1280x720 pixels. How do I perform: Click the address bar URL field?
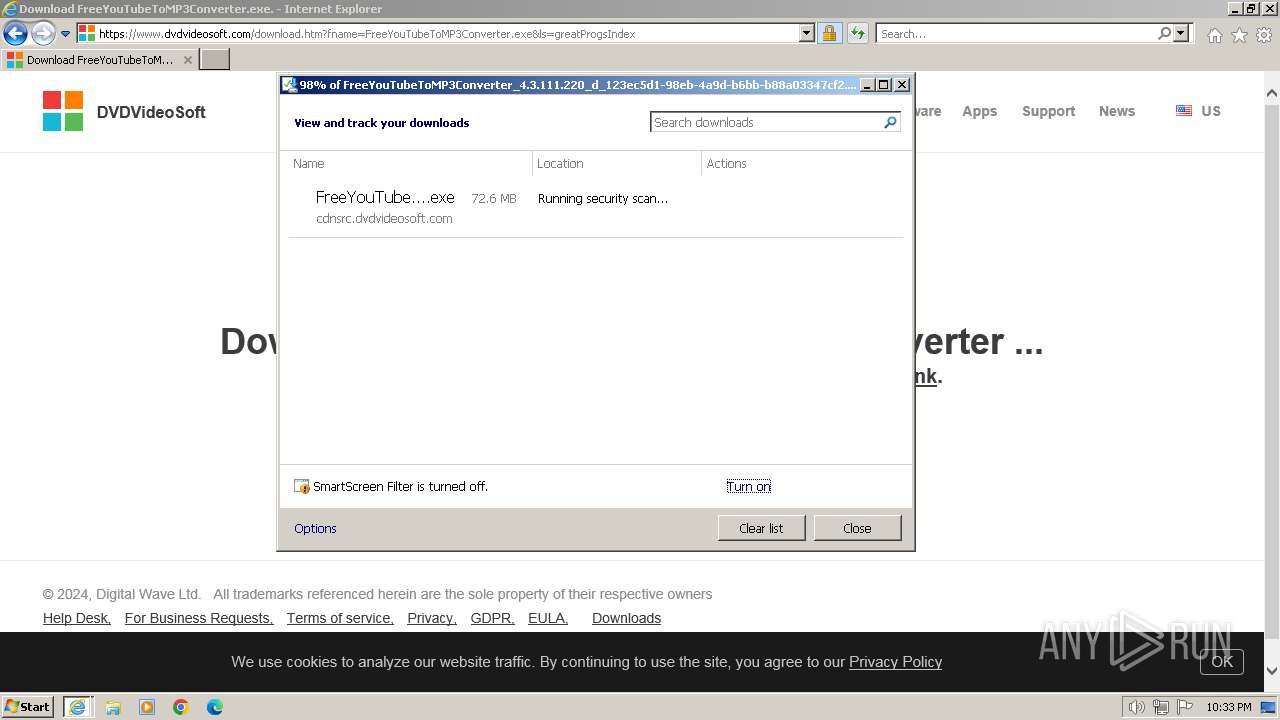tap(445, 33)
